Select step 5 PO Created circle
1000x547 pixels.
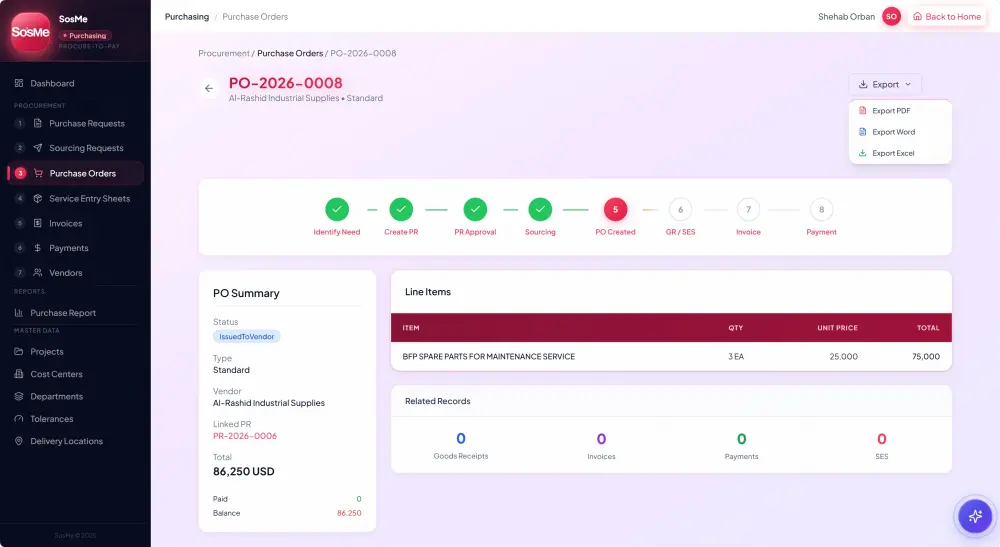pos(615,209)
